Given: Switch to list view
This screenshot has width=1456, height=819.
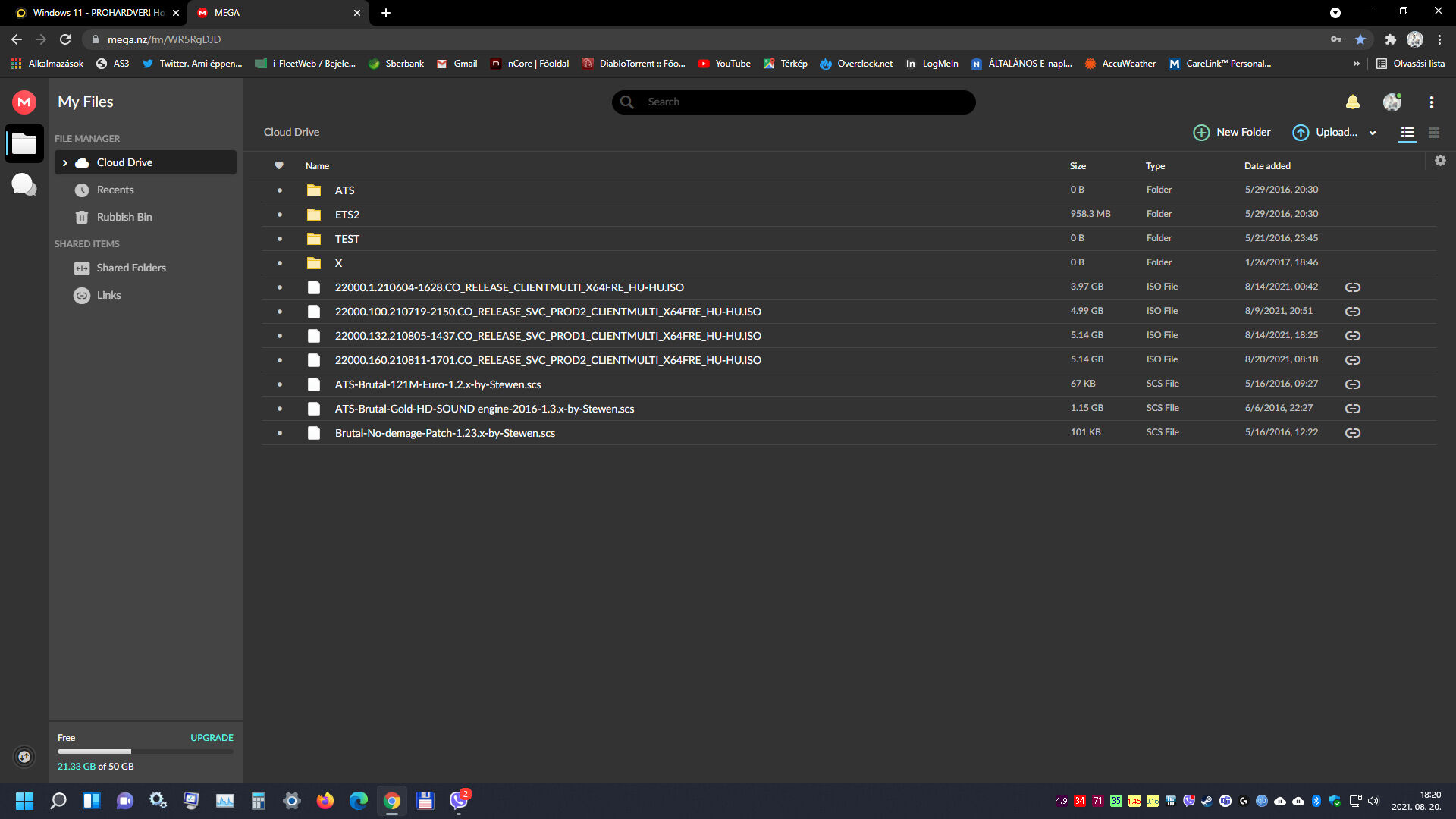Looking at the screenshot, I should click(1407, 133).
